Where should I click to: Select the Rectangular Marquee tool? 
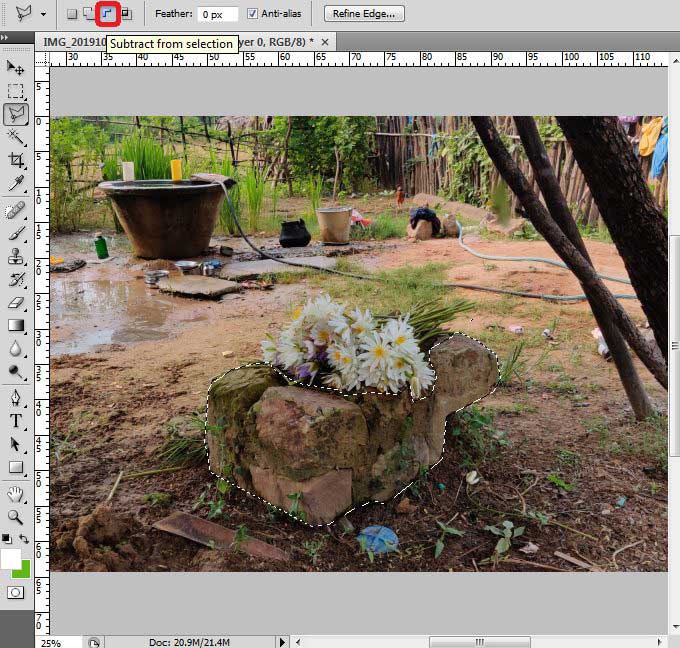16,91
